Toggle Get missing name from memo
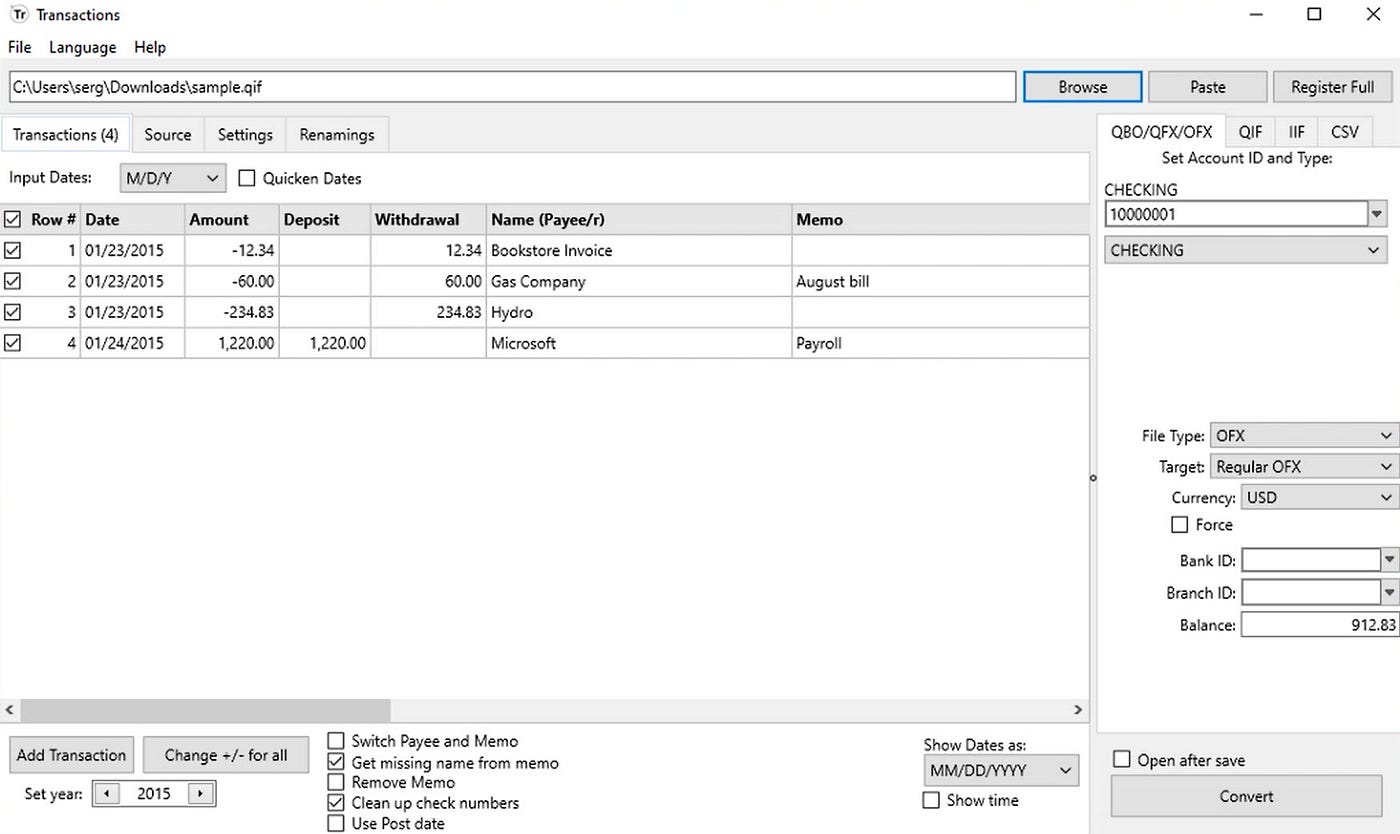 [x=336, y=762]
